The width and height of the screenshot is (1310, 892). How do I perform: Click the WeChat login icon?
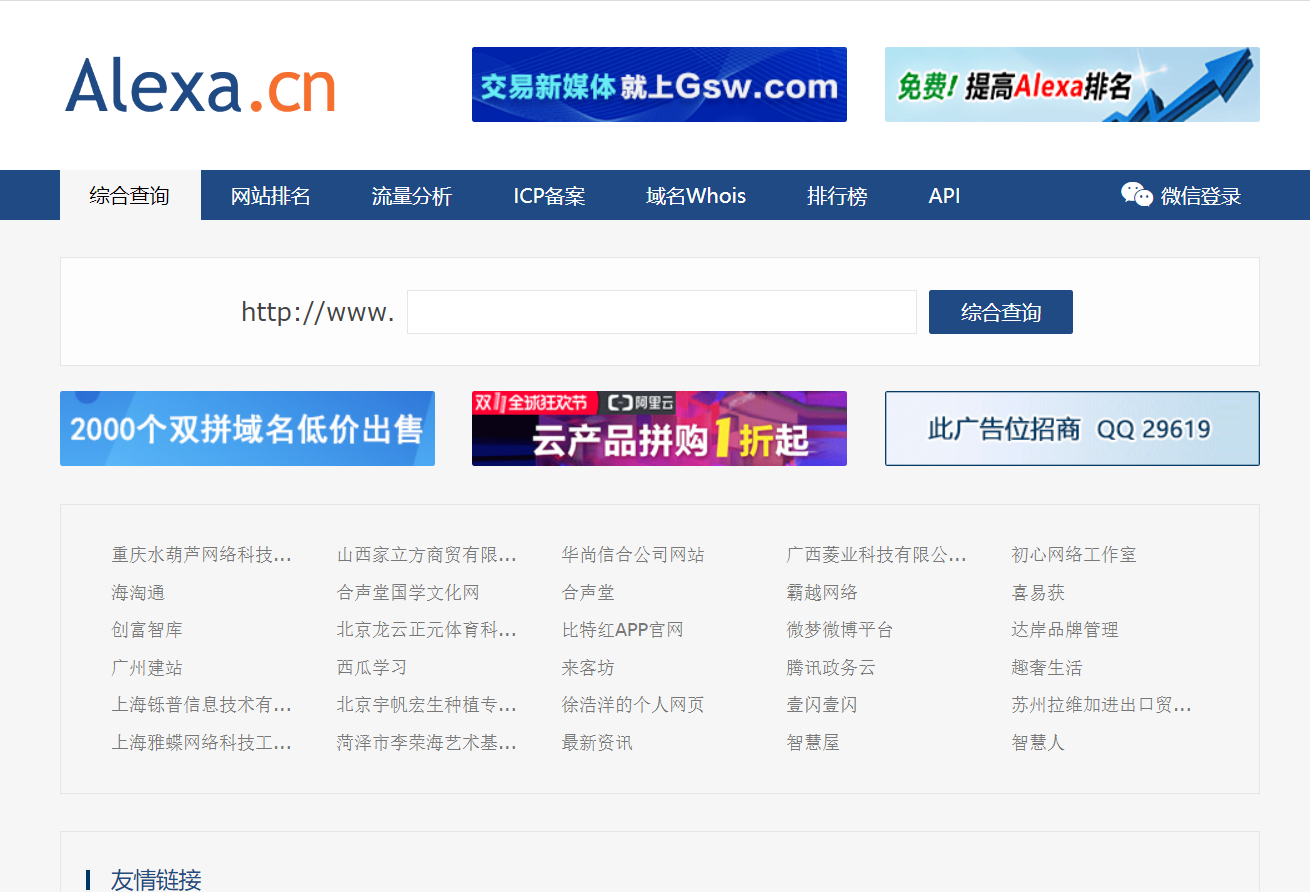coord(1136,195)
